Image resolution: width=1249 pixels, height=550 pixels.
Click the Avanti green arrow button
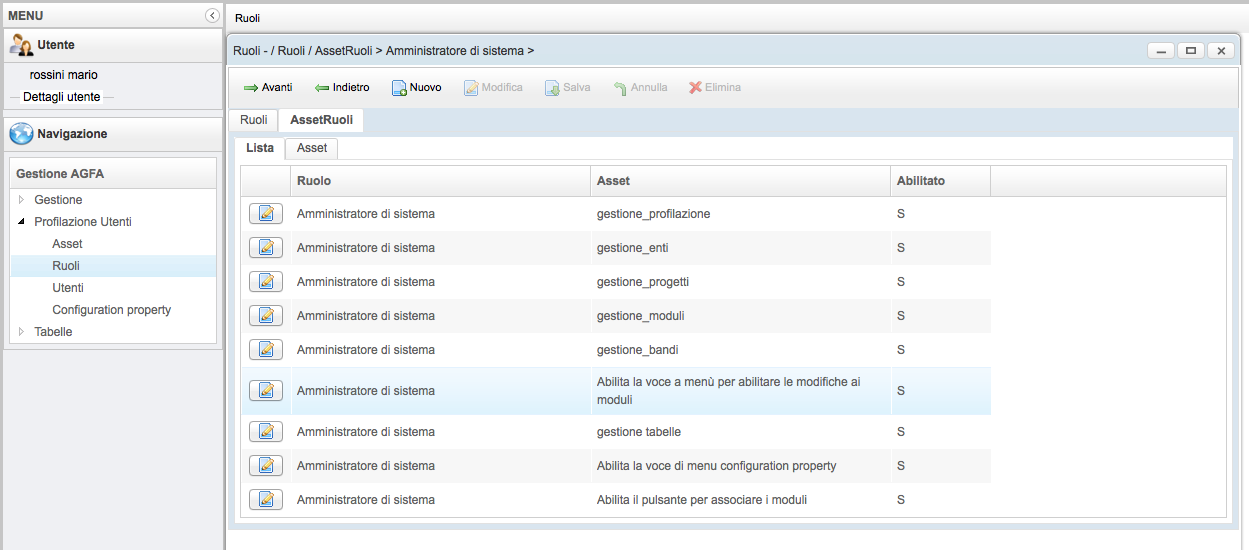(x=267, y=88)
